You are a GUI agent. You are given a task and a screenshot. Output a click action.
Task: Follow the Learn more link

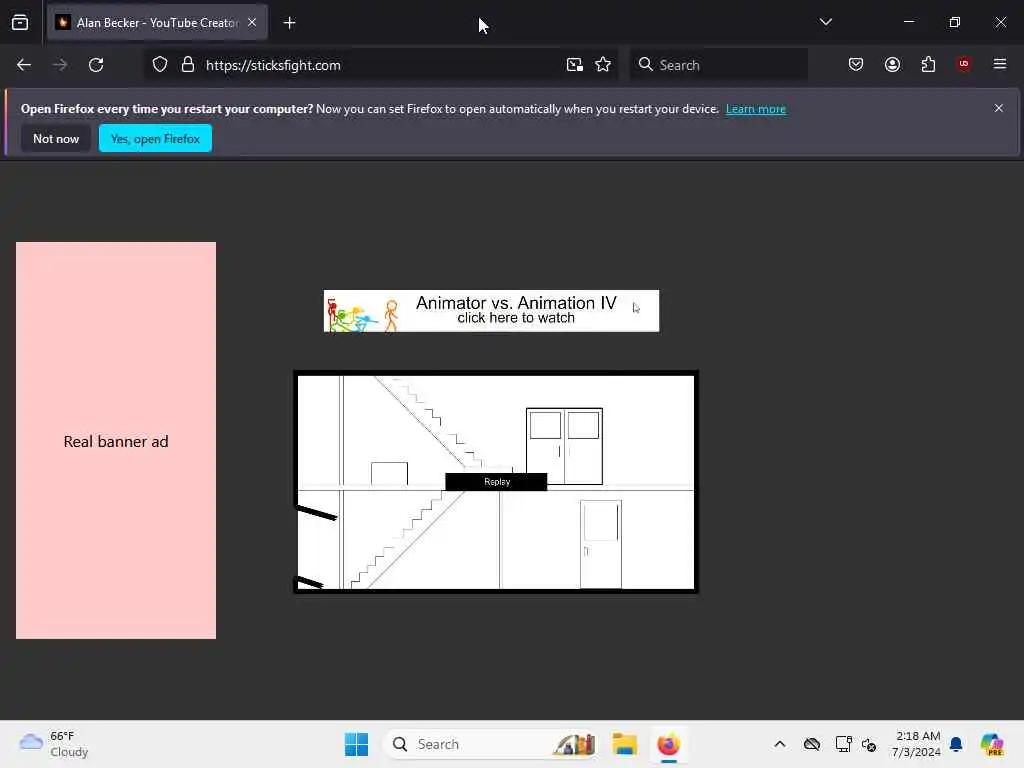coord(756,109)
